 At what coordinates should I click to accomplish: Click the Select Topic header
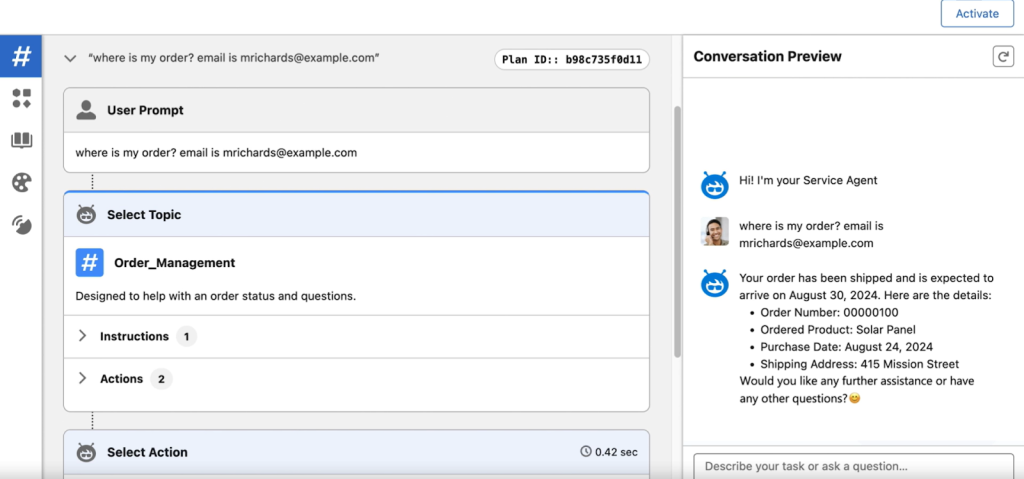pyautogui.click(x=357, y=214)
